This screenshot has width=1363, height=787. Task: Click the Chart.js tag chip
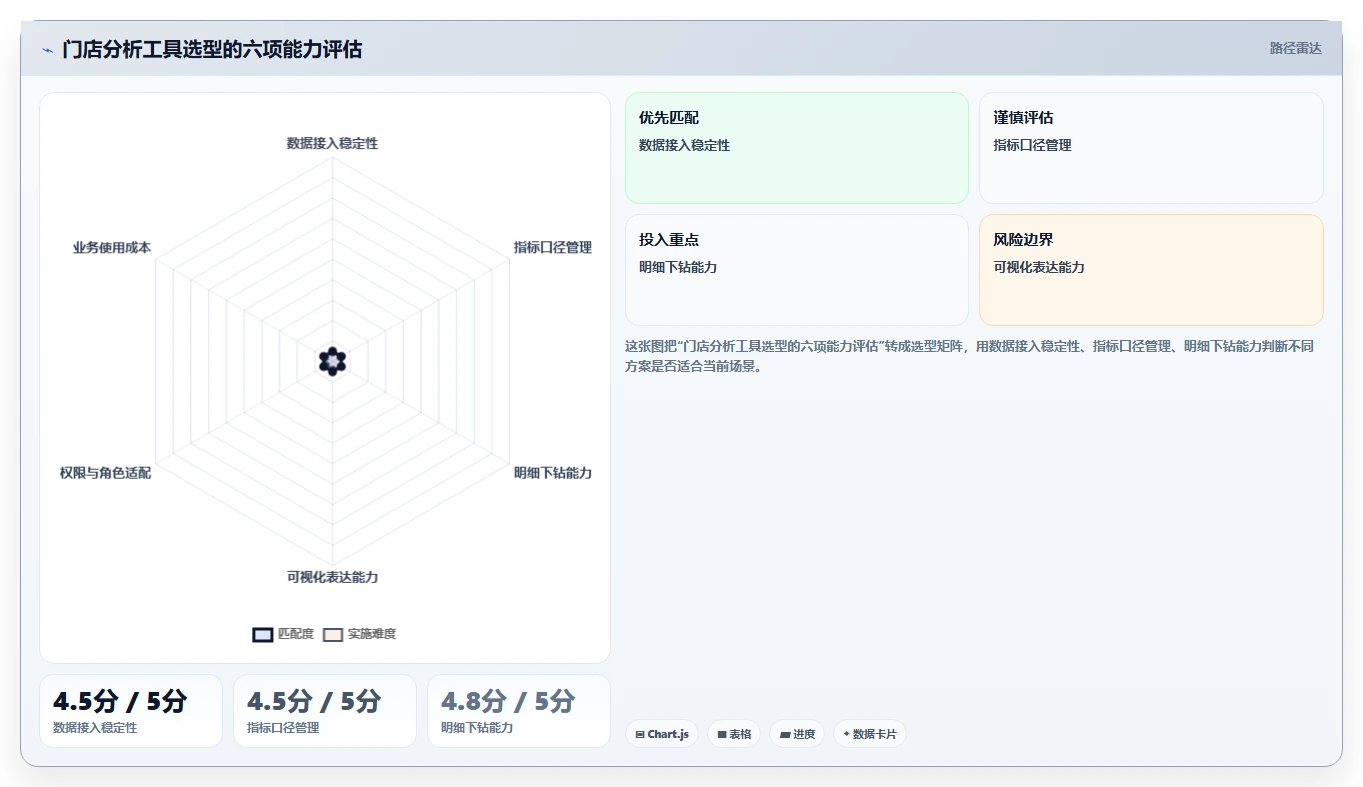click(x=662, y=734)
